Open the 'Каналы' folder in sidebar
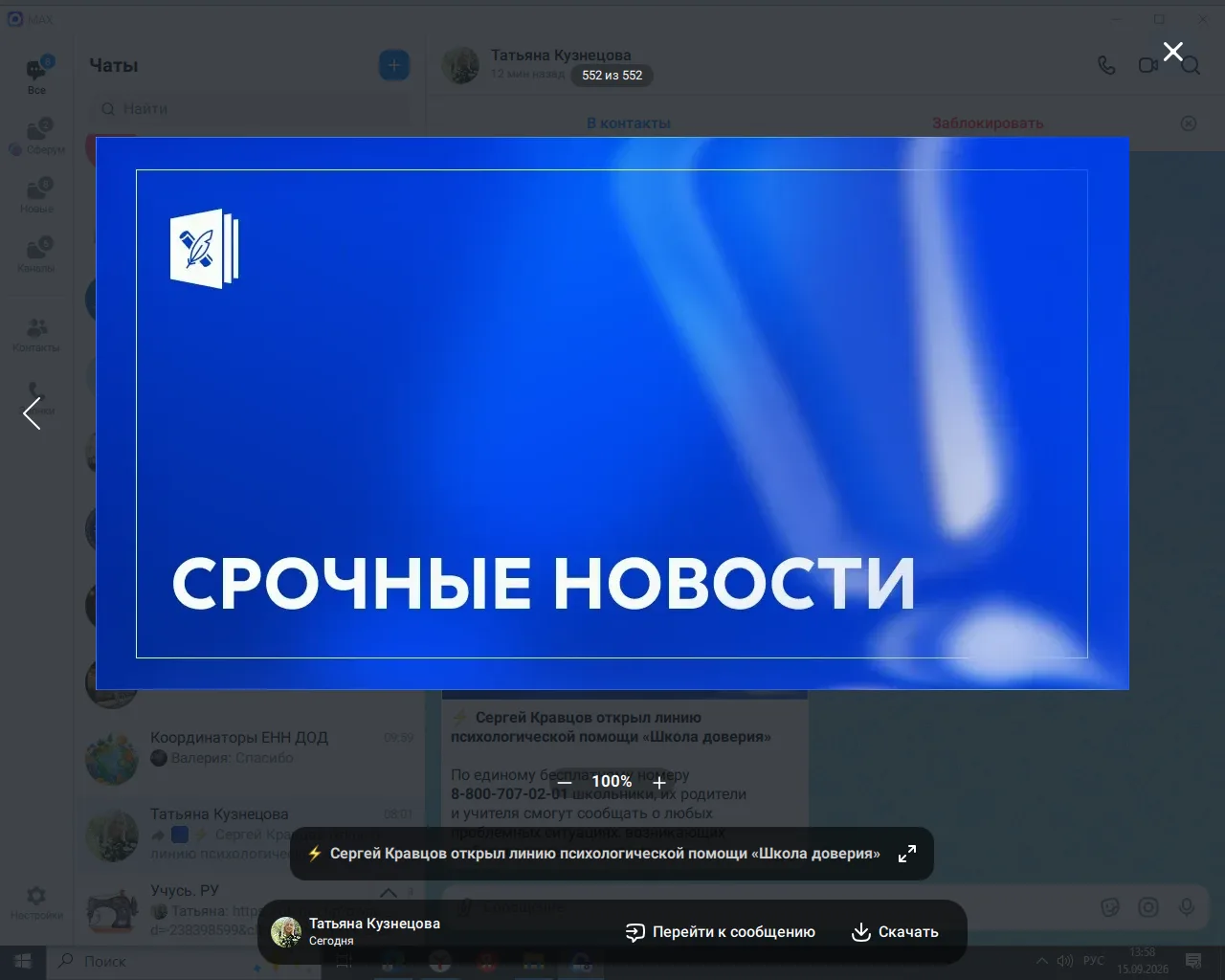The image size is (1225, 980). point(36,255)
